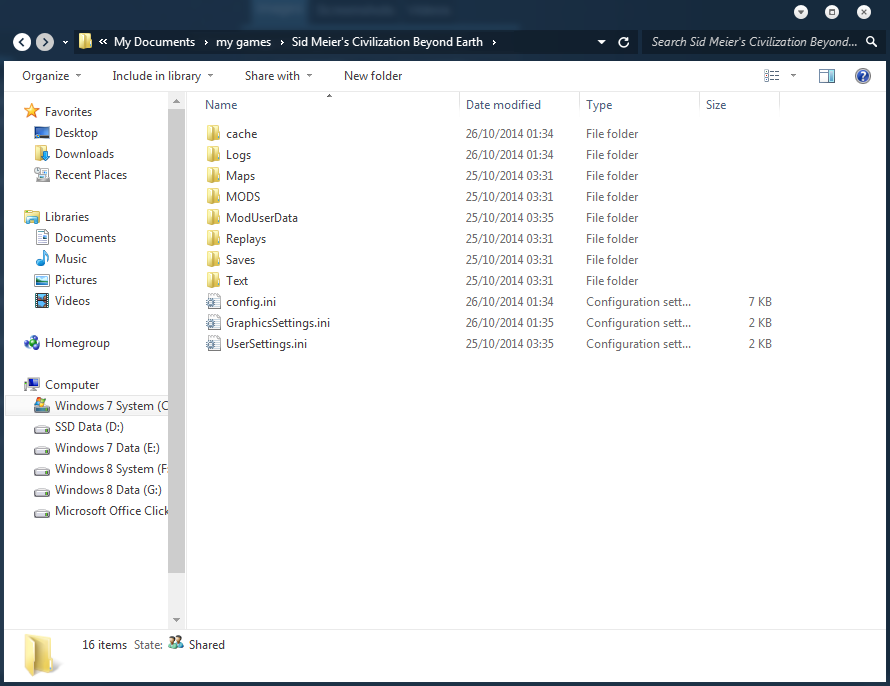Create a New folder
890x686 pixels.
point(373,76)
